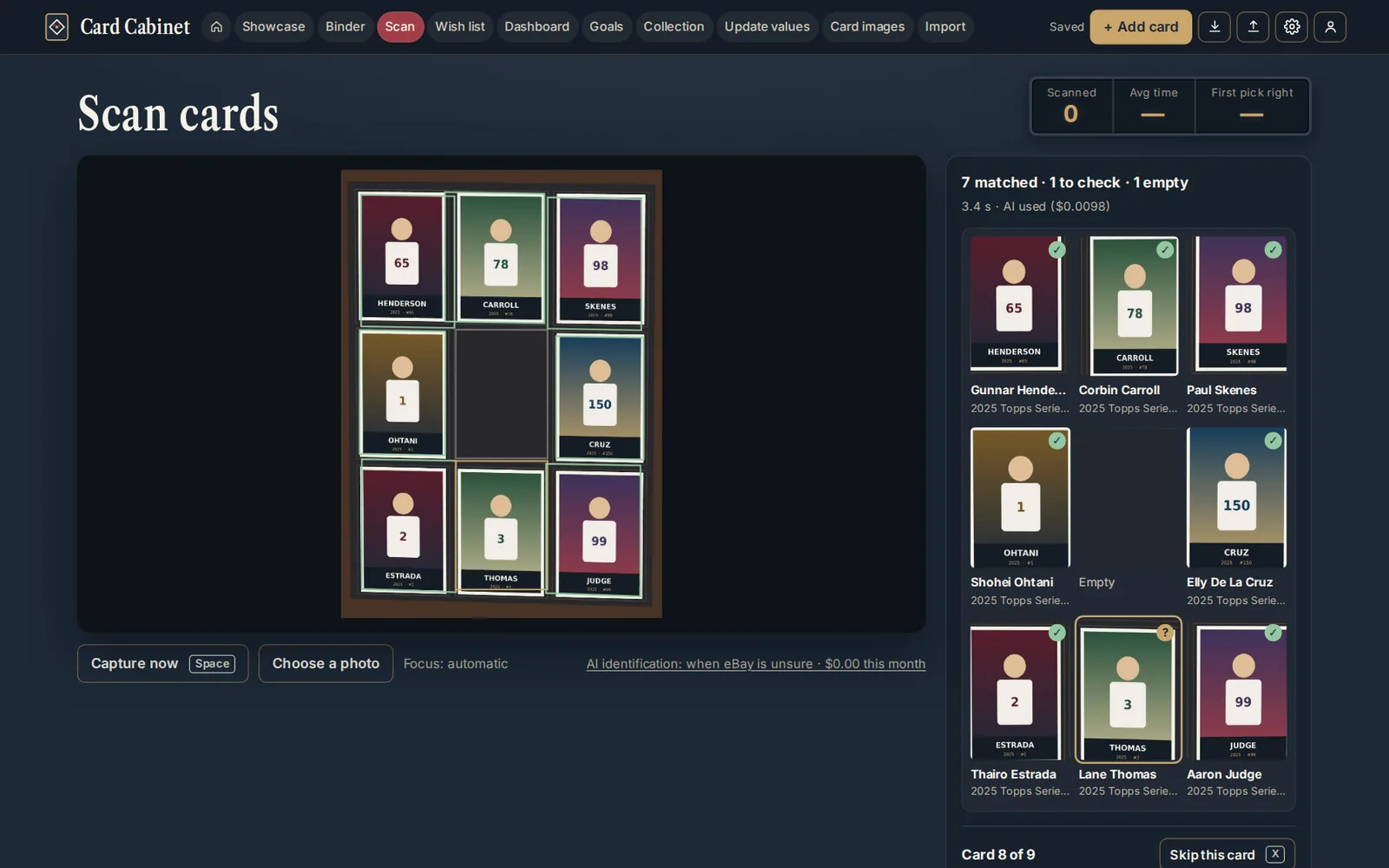Click the checkmark badge on Aaron Judge card
The image size is (1389, 868).
coord(1273,633)
